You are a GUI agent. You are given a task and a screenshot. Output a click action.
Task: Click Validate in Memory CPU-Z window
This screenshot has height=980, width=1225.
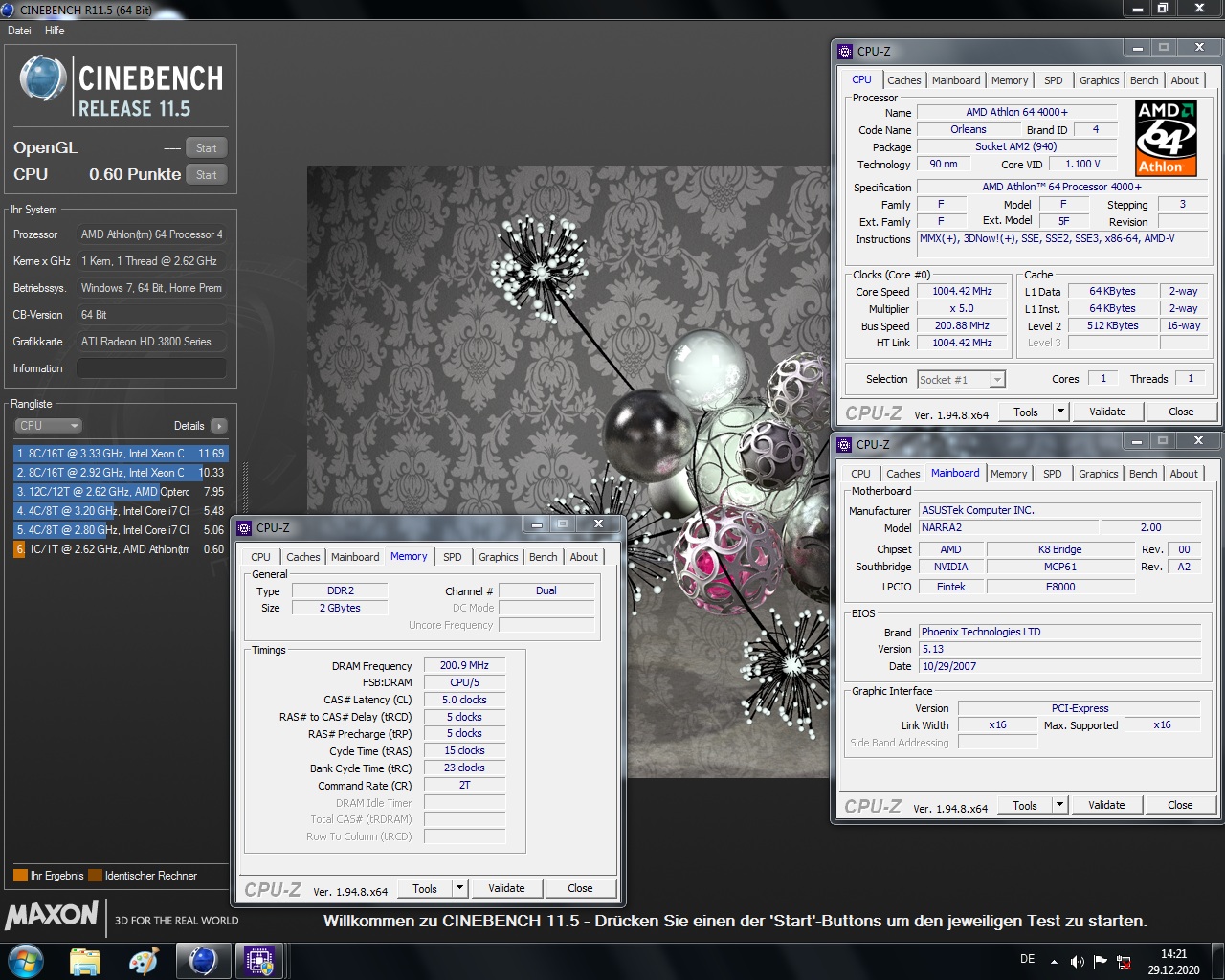click(x=506, y=889)
